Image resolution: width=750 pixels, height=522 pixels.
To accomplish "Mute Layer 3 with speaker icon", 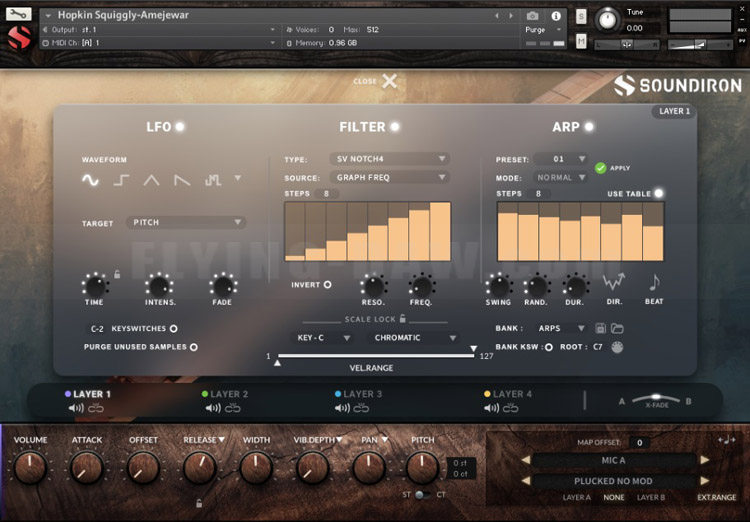I will pos(342,408).
